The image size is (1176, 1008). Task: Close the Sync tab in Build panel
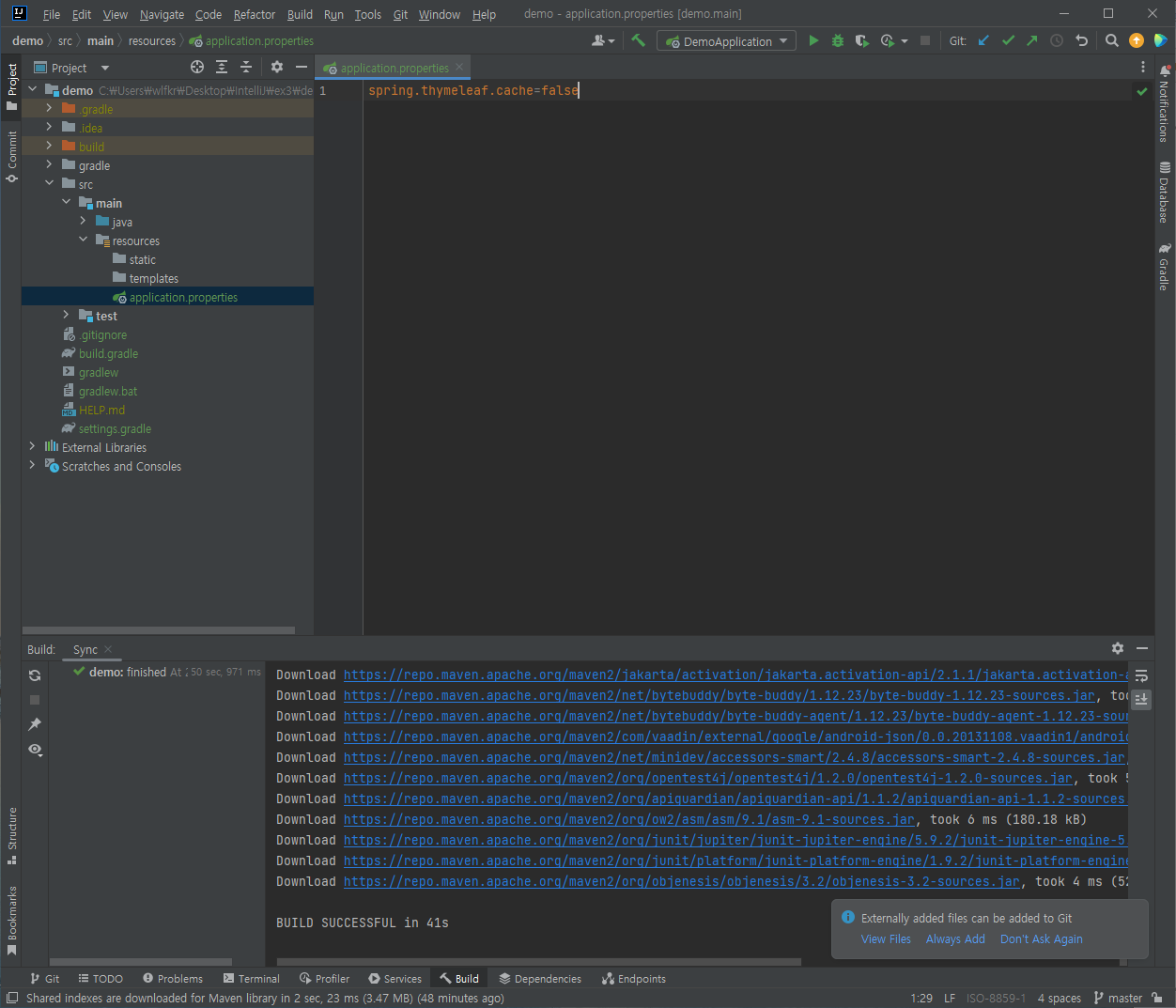(x=108, y=649)
